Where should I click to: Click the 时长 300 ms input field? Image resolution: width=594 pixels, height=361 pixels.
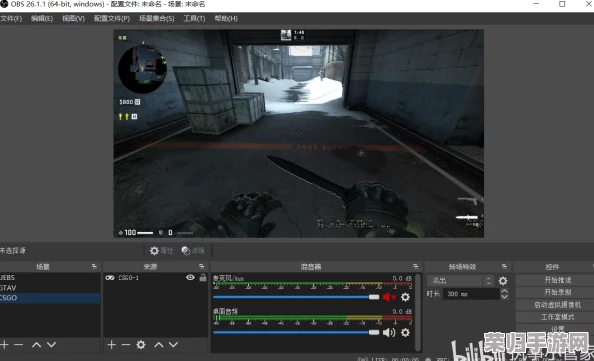(471, 294)
